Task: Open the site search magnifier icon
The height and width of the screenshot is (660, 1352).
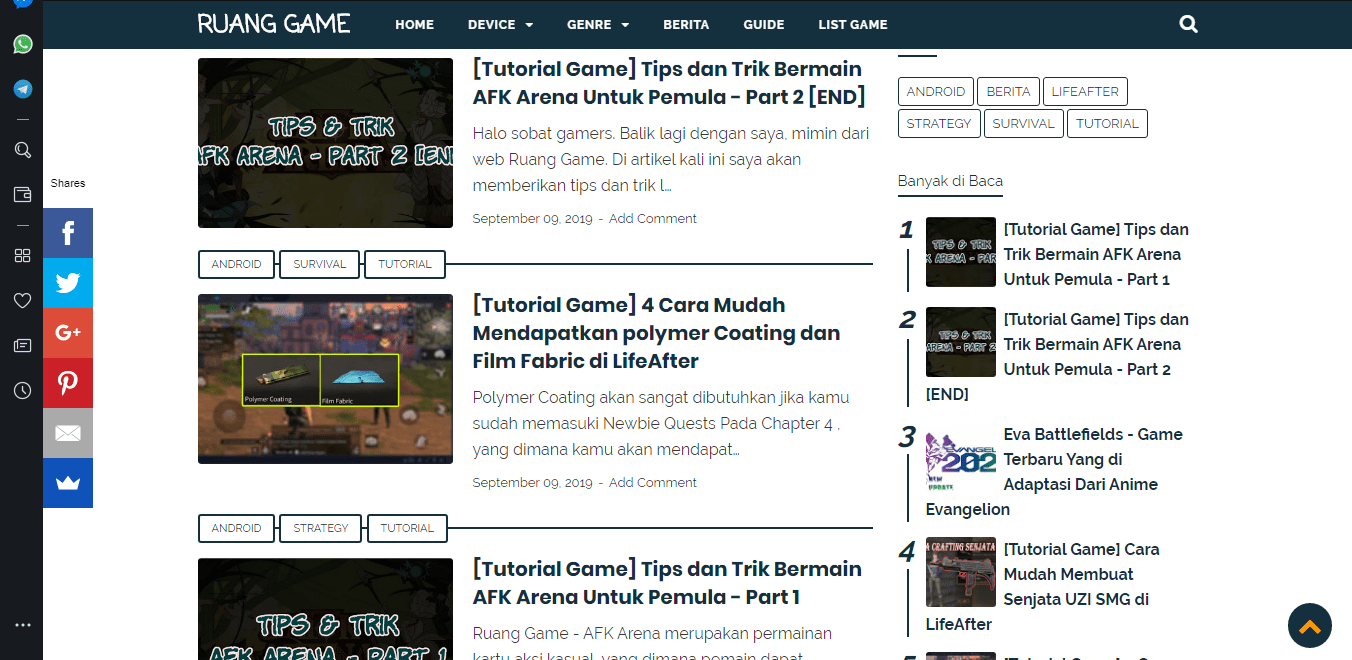Action: [1188, 24]
